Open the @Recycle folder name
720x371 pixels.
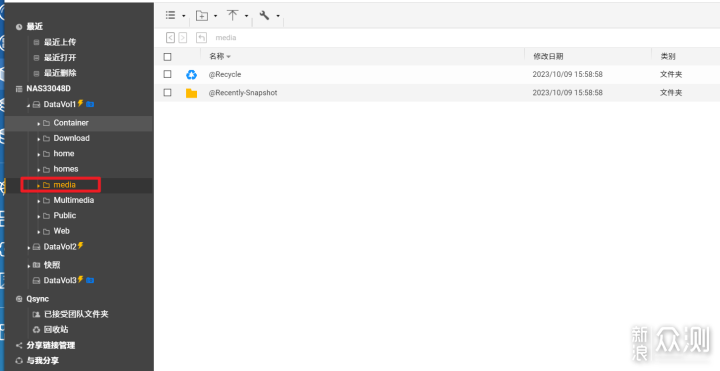(225, 74)
